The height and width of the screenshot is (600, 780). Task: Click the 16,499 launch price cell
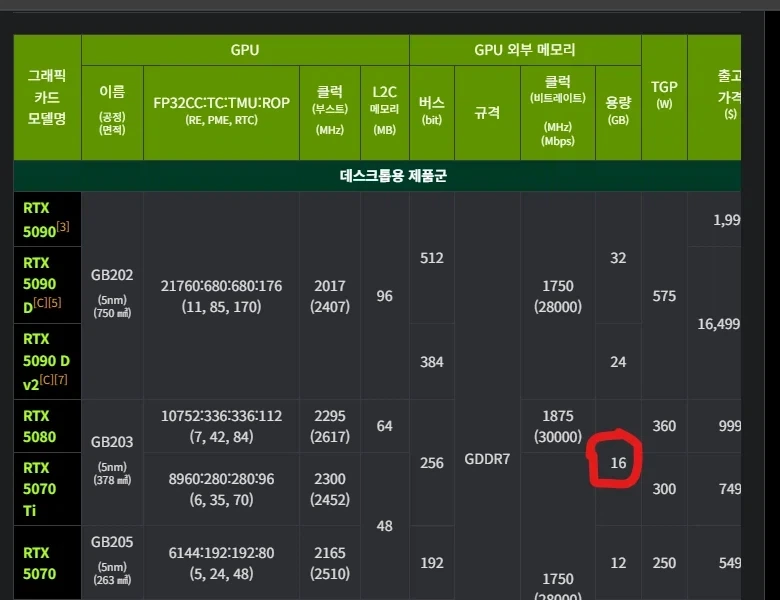click(715, 323)
